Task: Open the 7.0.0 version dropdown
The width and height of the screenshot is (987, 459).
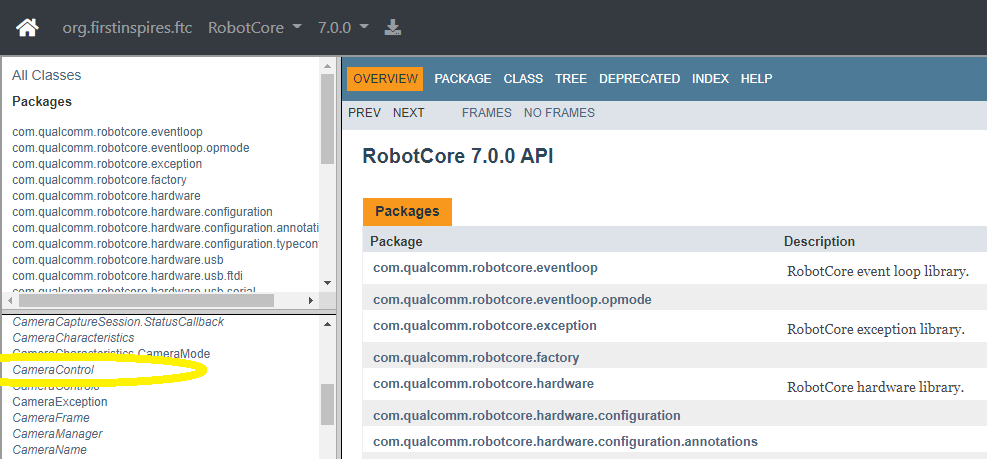Action: [x=343, y=28]
